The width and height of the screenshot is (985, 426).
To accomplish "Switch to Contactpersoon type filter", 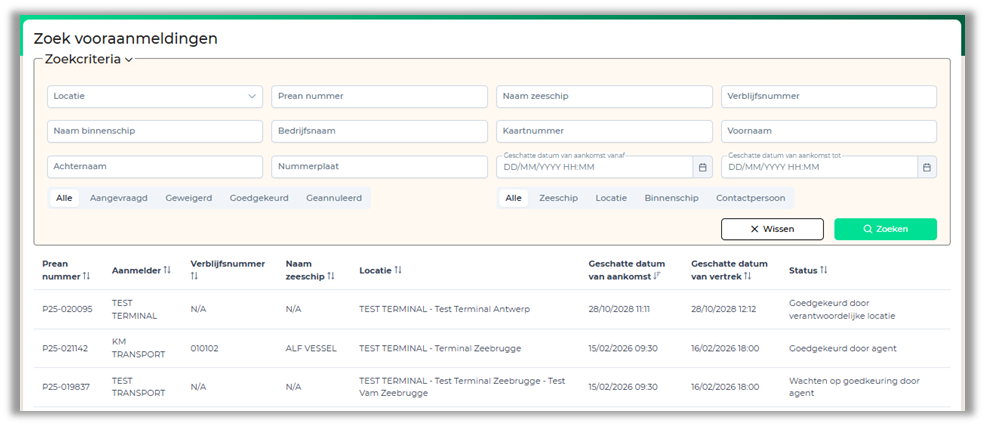I will 750,198.
